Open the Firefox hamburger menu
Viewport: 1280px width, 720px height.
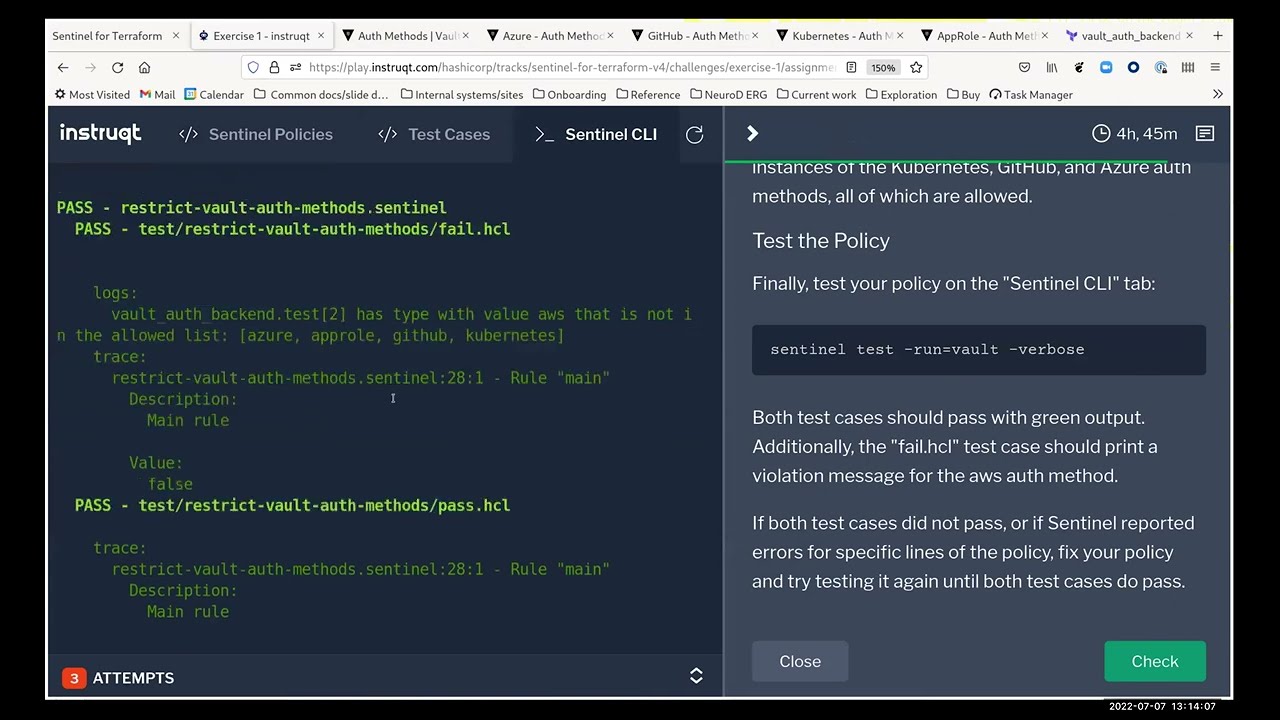point(1214,67)
